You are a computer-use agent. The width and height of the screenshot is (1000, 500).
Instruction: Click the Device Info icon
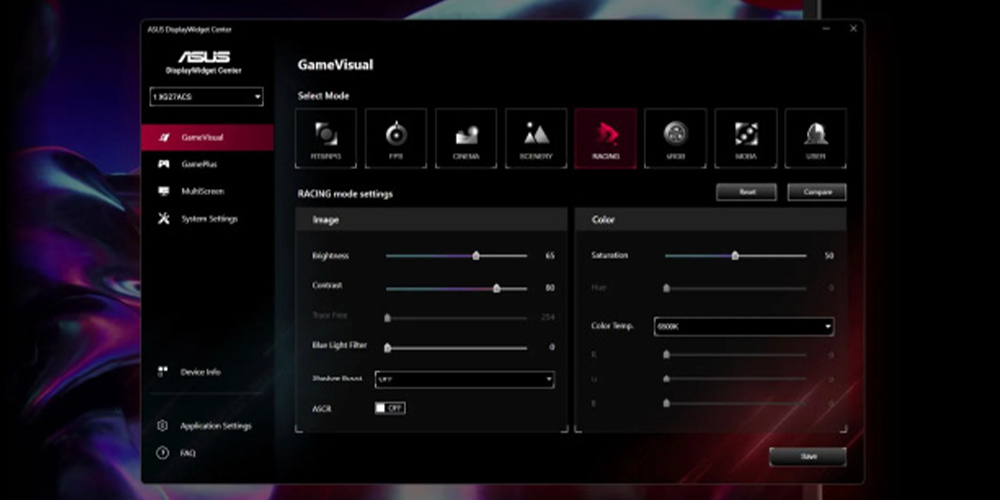pyautogui.click(x=163, y=371)
